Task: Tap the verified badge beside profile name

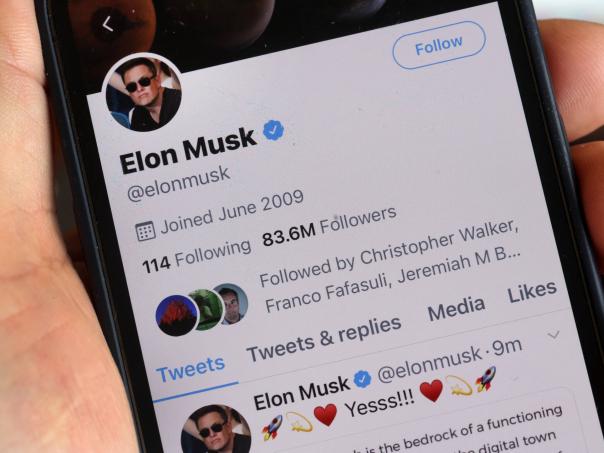Action: (x=273, y=130)
